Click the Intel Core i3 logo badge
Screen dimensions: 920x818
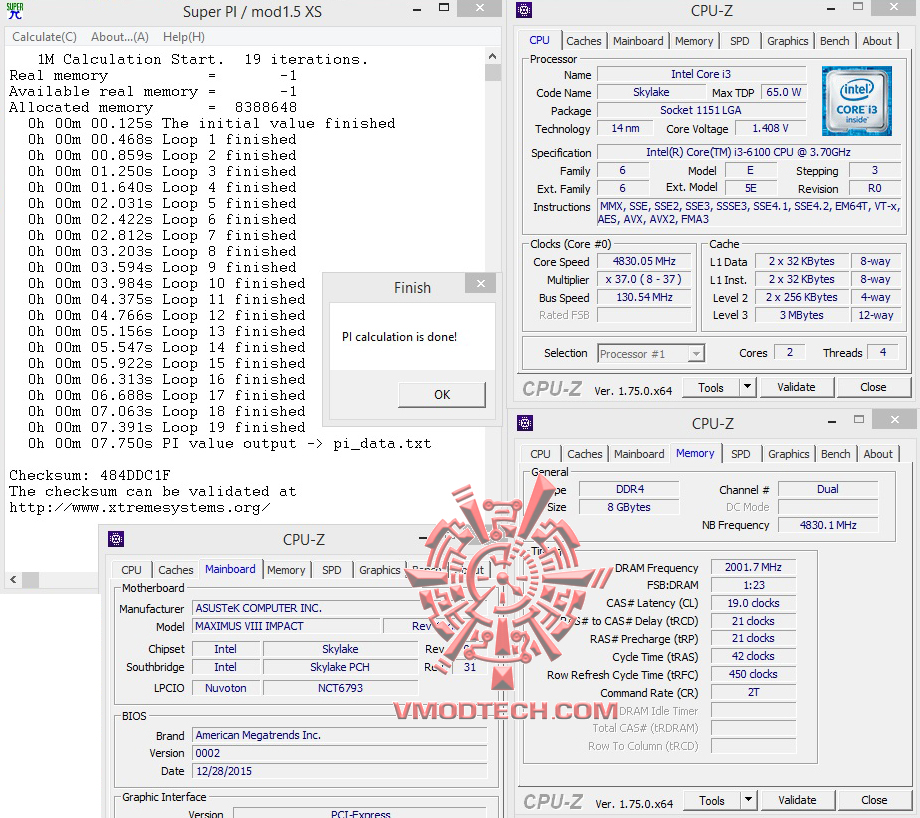point(857,101)
